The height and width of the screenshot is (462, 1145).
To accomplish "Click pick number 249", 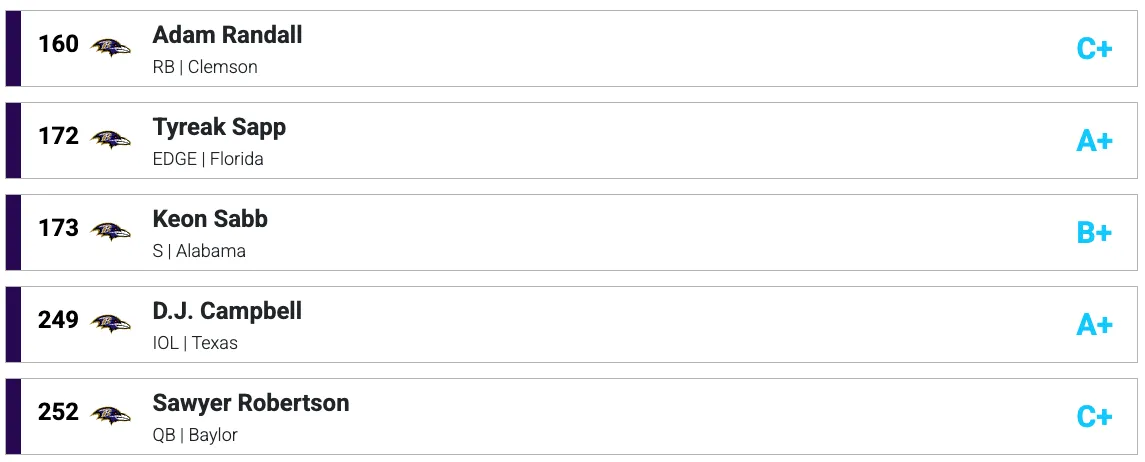I will pyautogui.click(x=58, y=321).
